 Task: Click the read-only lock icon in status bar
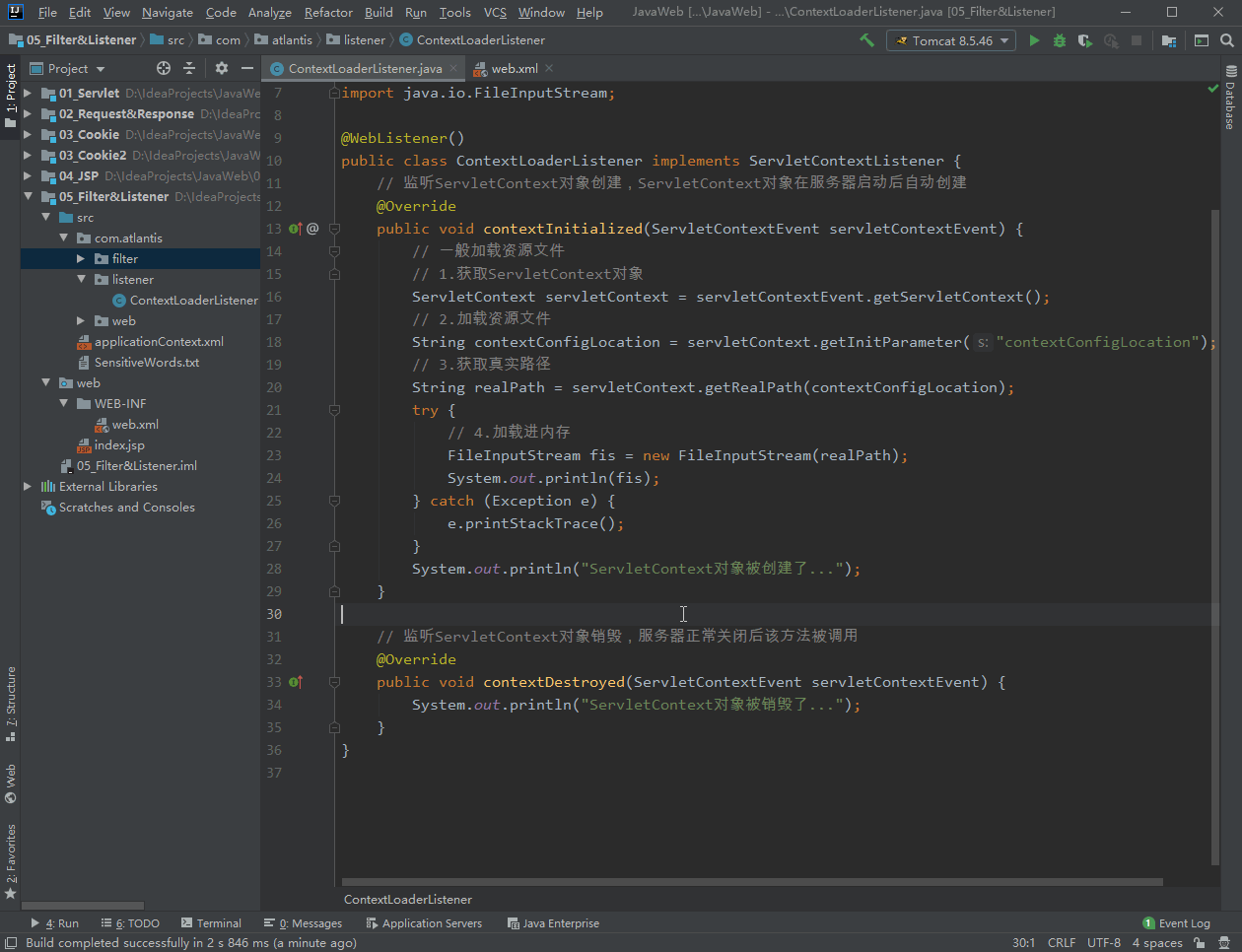tap(1199, 943)
